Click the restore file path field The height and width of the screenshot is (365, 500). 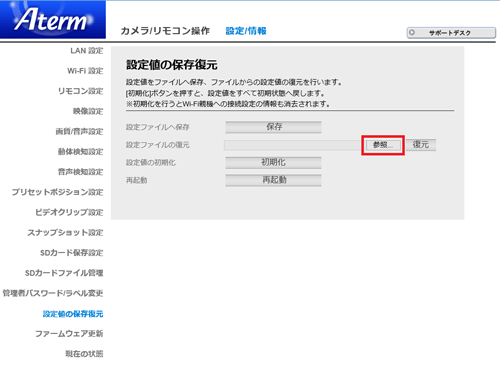pyautogui.click(x=293, y=145)
